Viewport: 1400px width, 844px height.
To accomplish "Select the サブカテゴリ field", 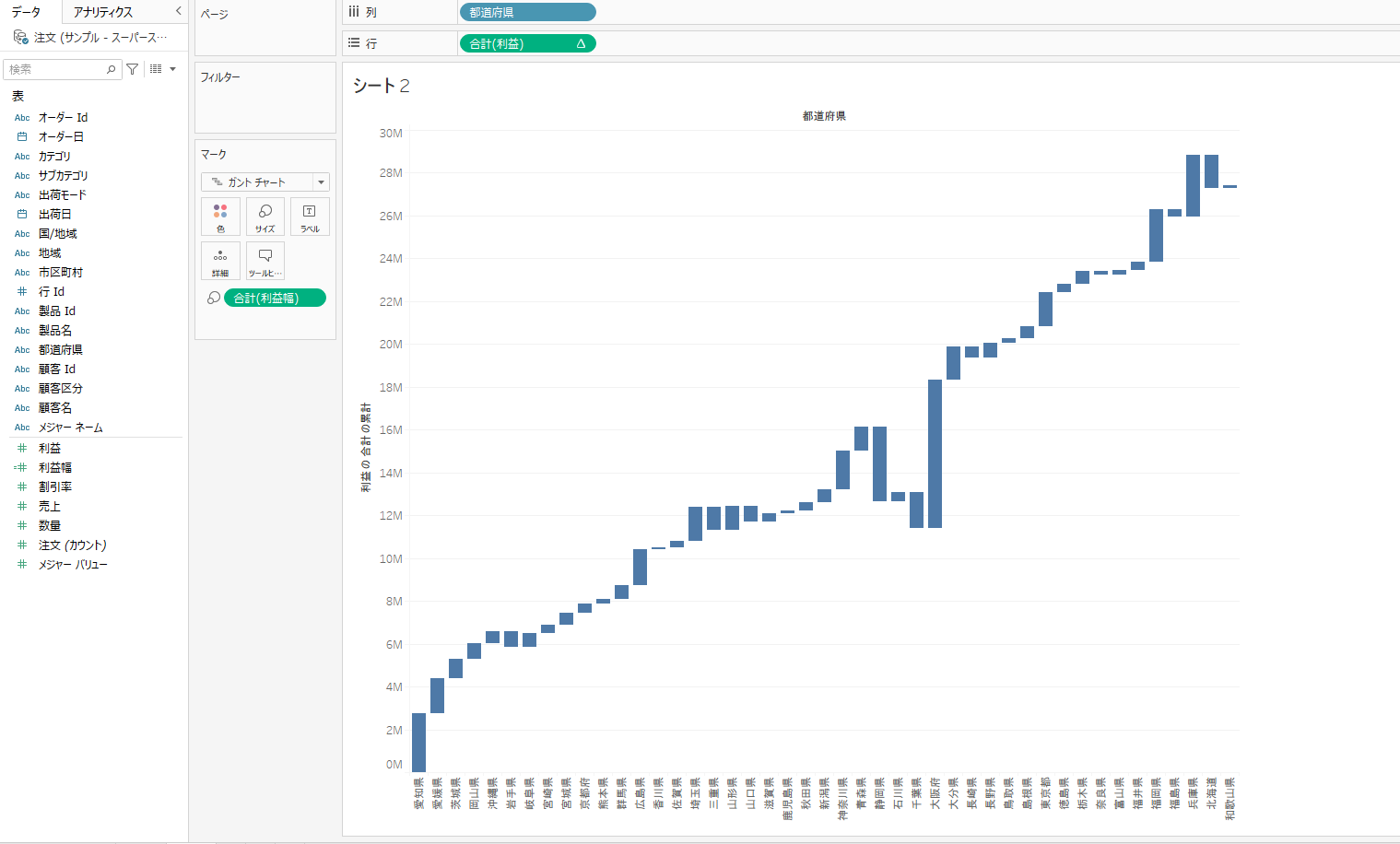I will pos(64,175).
